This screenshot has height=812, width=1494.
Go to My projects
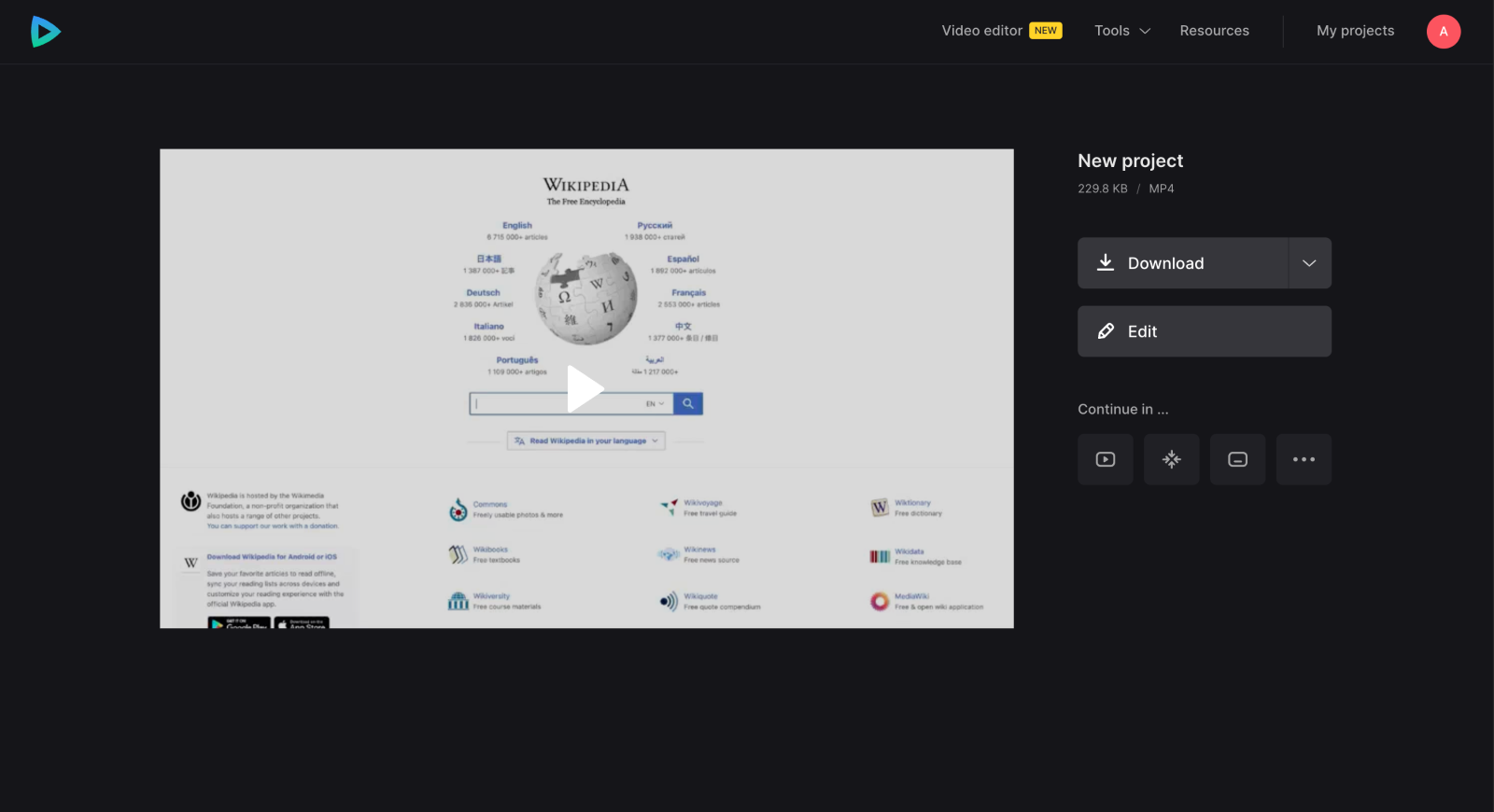[1355, 31]
